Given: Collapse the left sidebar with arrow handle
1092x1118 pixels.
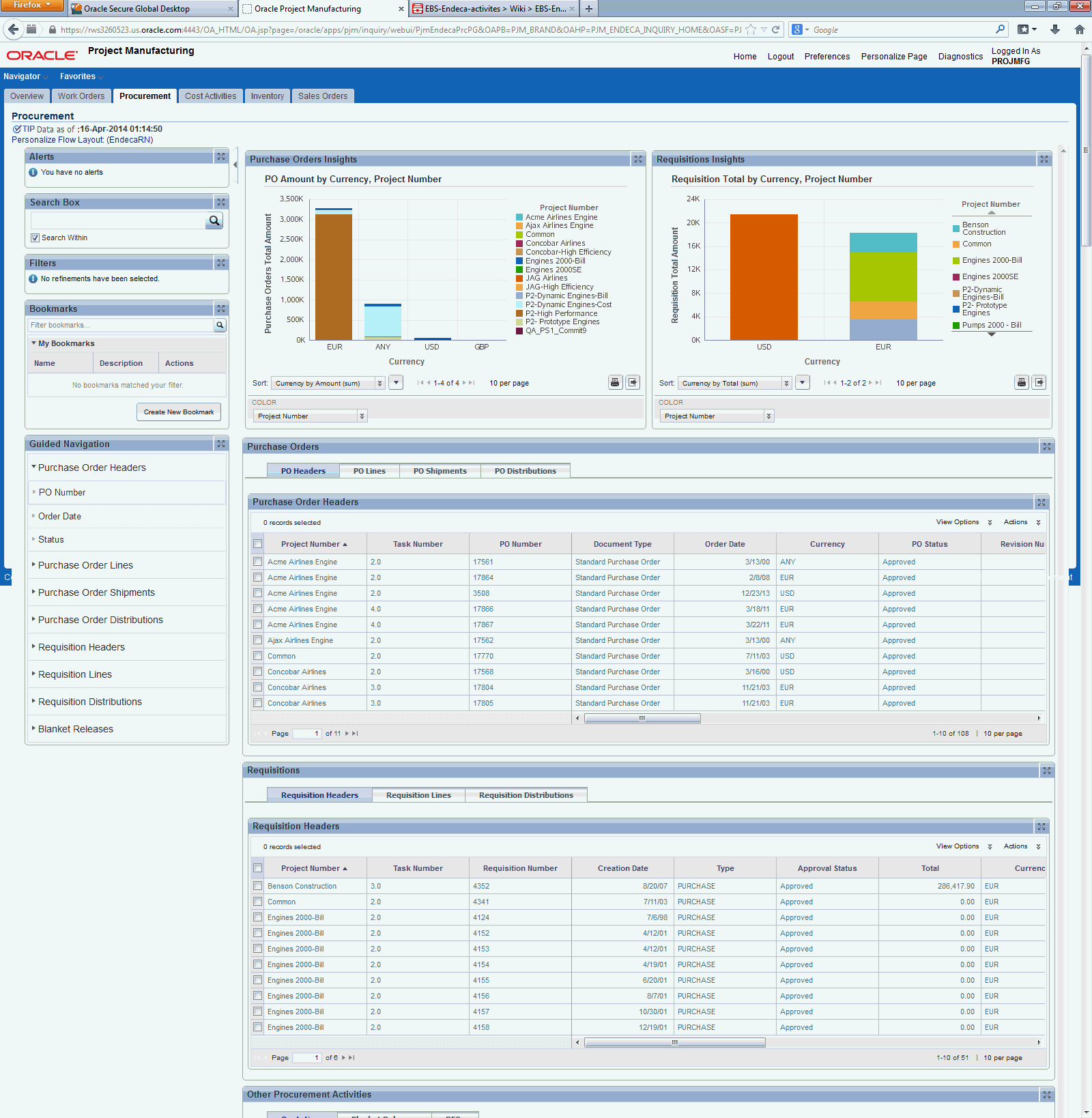Looking at the screenshot, I should tap(235, 164).
